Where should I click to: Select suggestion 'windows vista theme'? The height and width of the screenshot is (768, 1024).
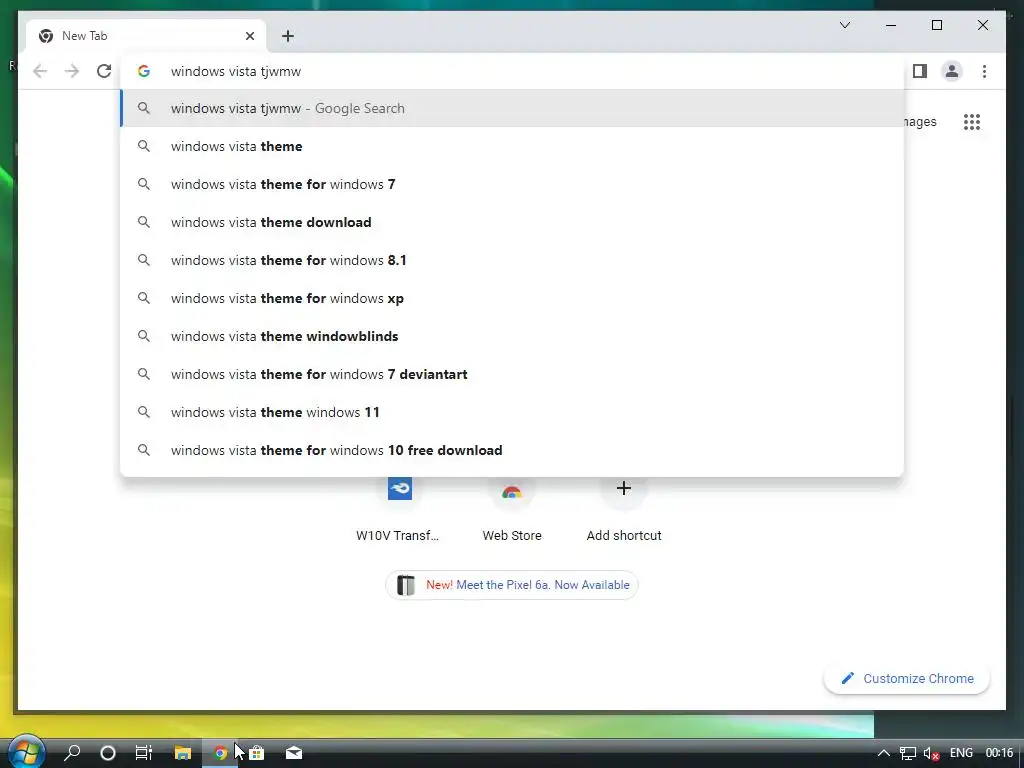tap(513, 146)
